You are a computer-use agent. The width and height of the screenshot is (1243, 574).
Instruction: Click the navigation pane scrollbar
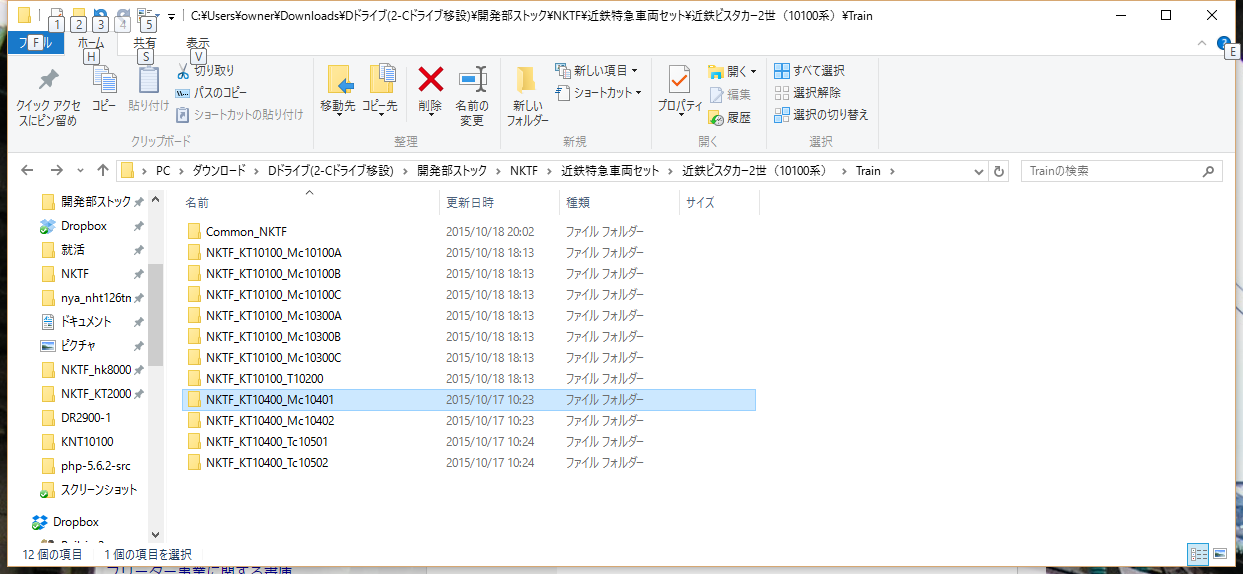[155, 315]
